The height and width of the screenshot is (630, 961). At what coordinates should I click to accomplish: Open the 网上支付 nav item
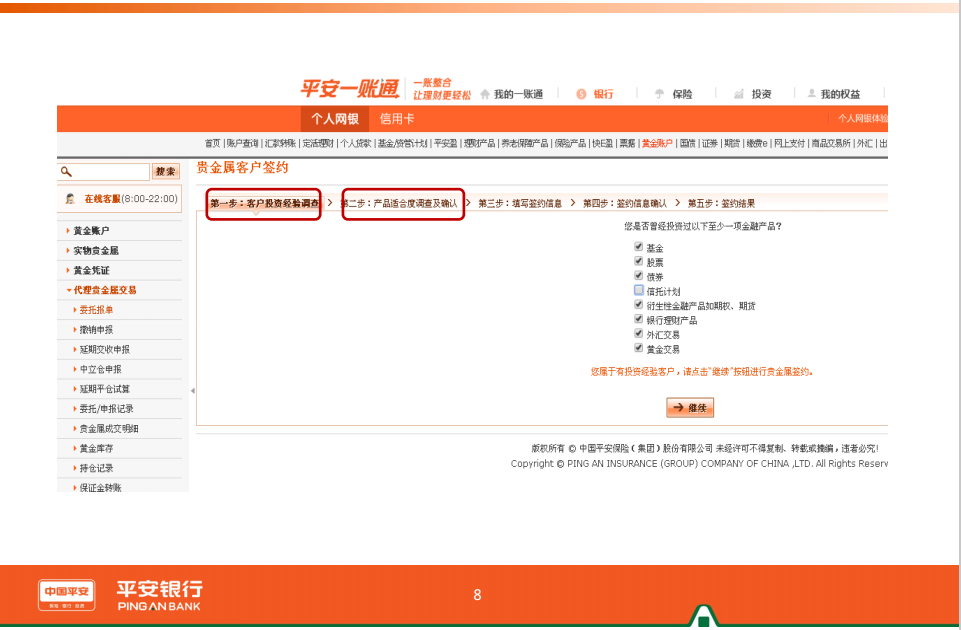[789, 143]
